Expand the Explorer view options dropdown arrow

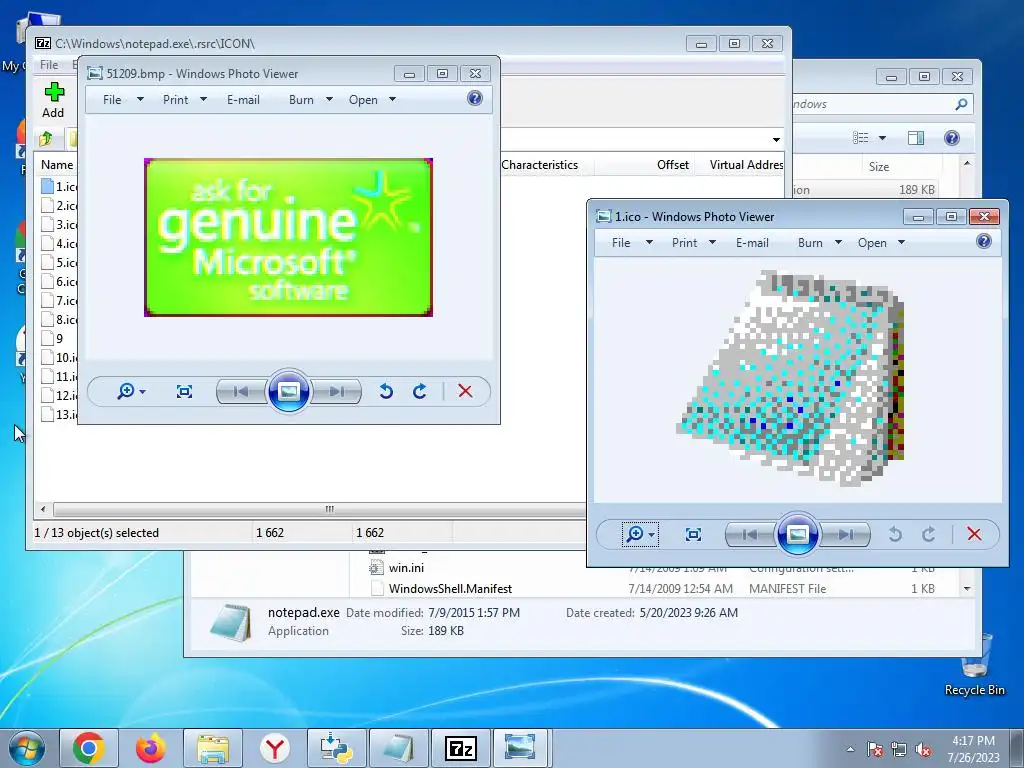point(882,138)
